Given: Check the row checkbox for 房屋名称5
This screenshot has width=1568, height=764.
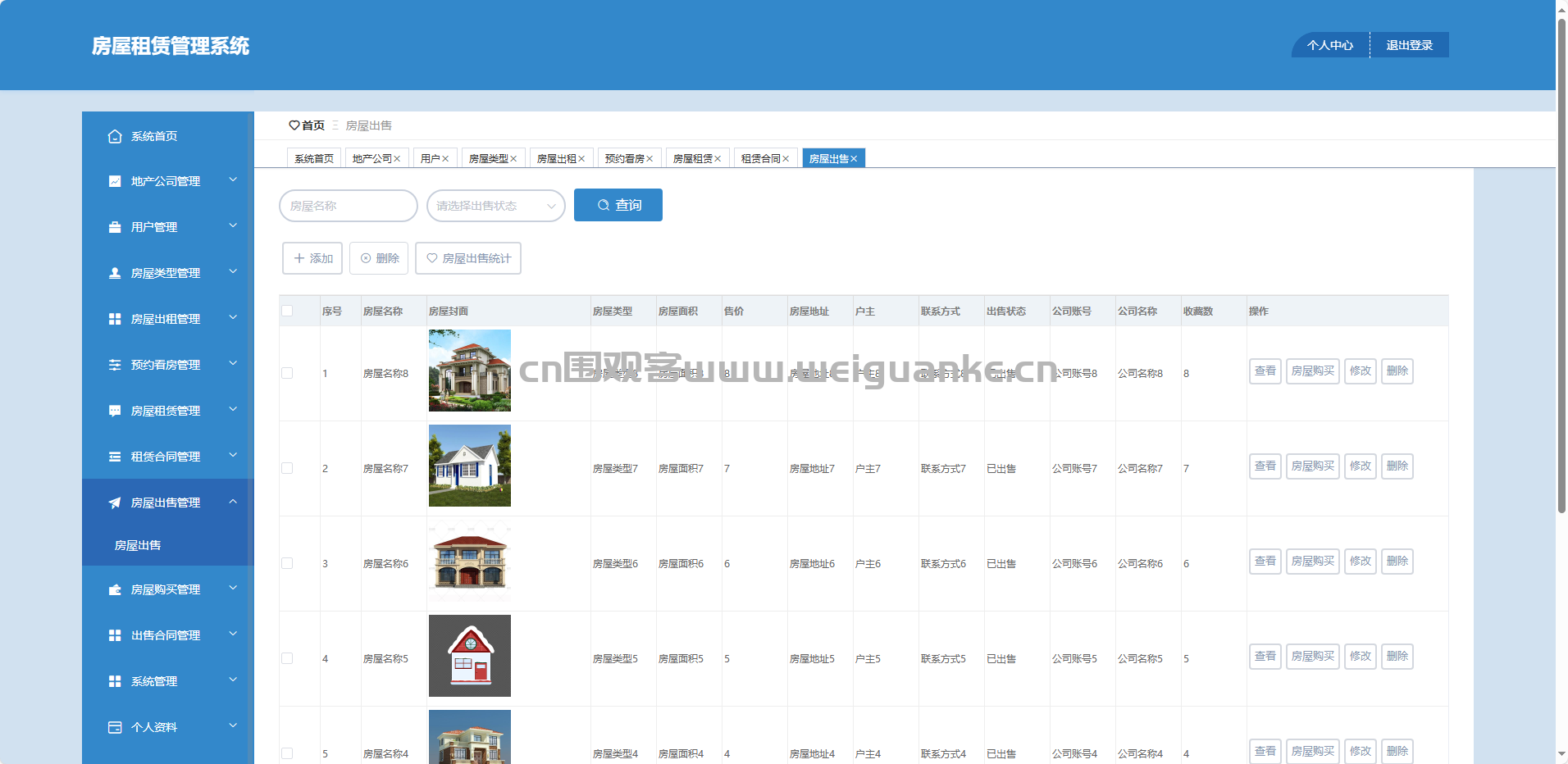Looking at the screenshot, I should [287, 658].
